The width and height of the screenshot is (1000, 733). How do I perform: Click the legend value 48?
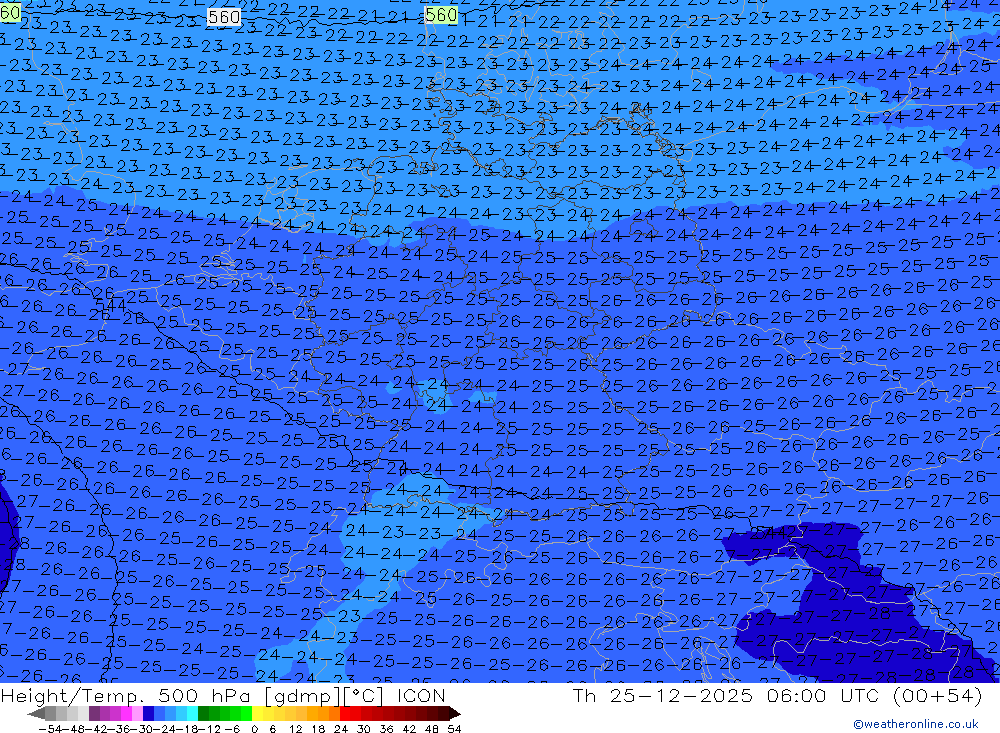click(432, 729)
